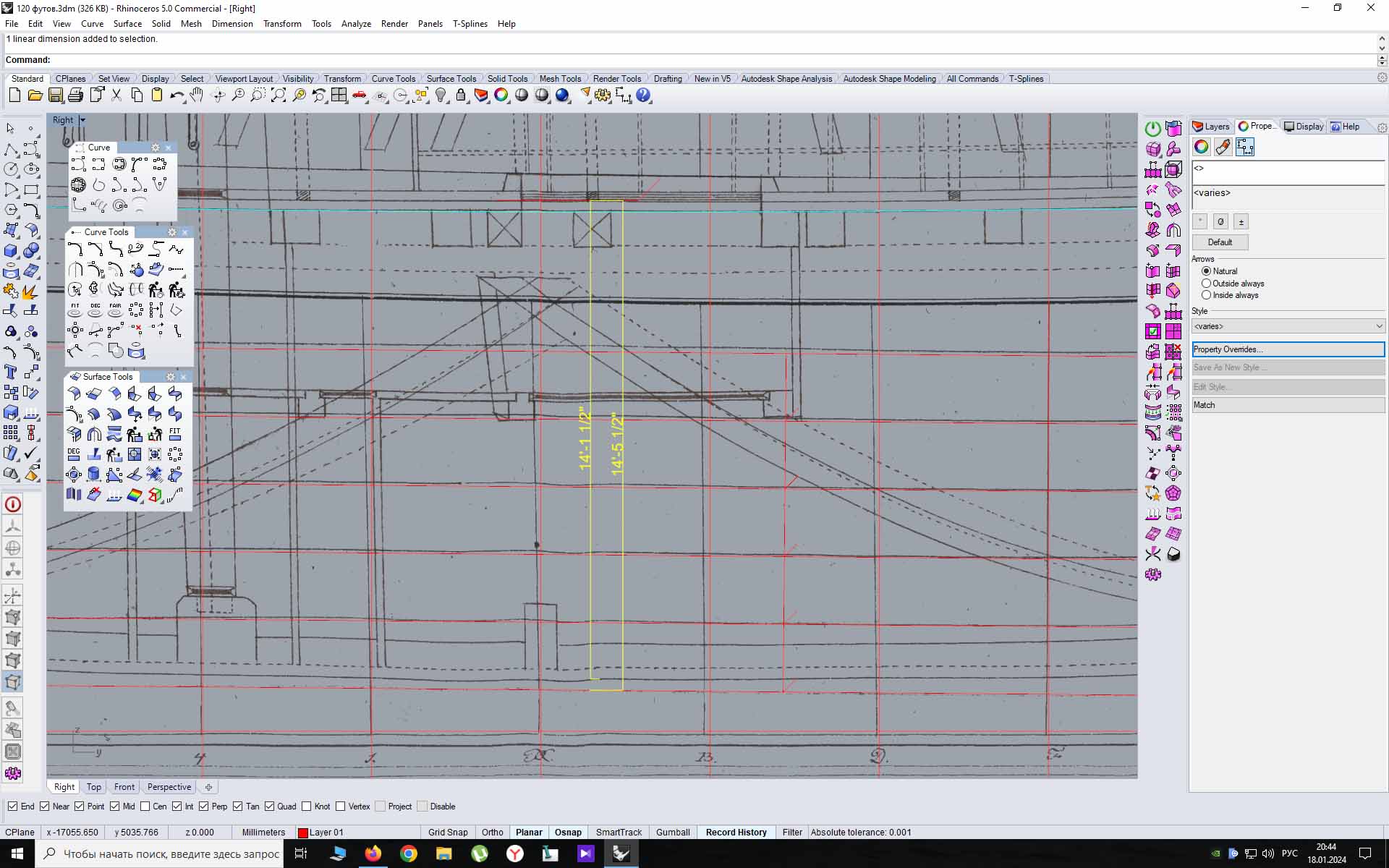Open the Material paint tube icon

[x=1223, y=147]
